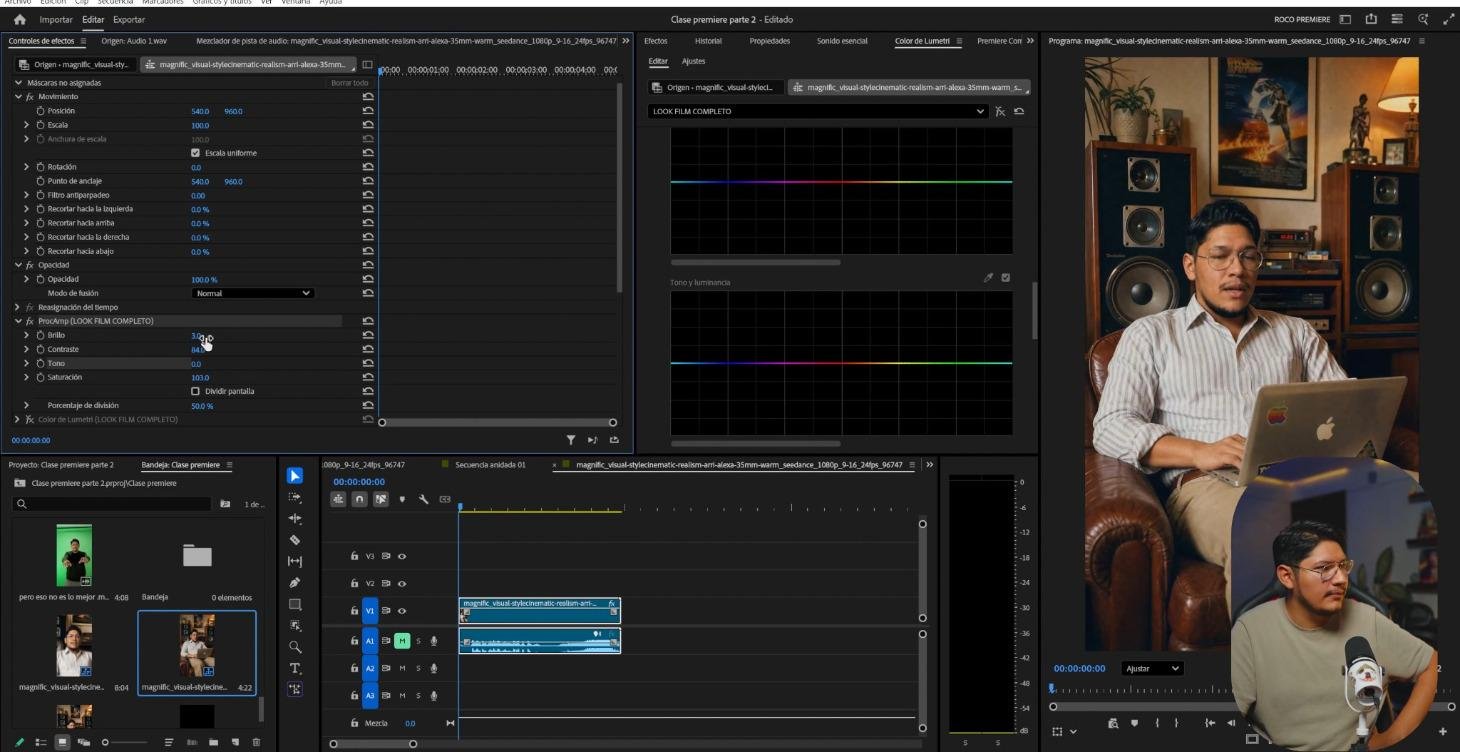The image size is (1460, 752).
Task: Open the Sonido esencial panel tab
Action: coord(842,41)
